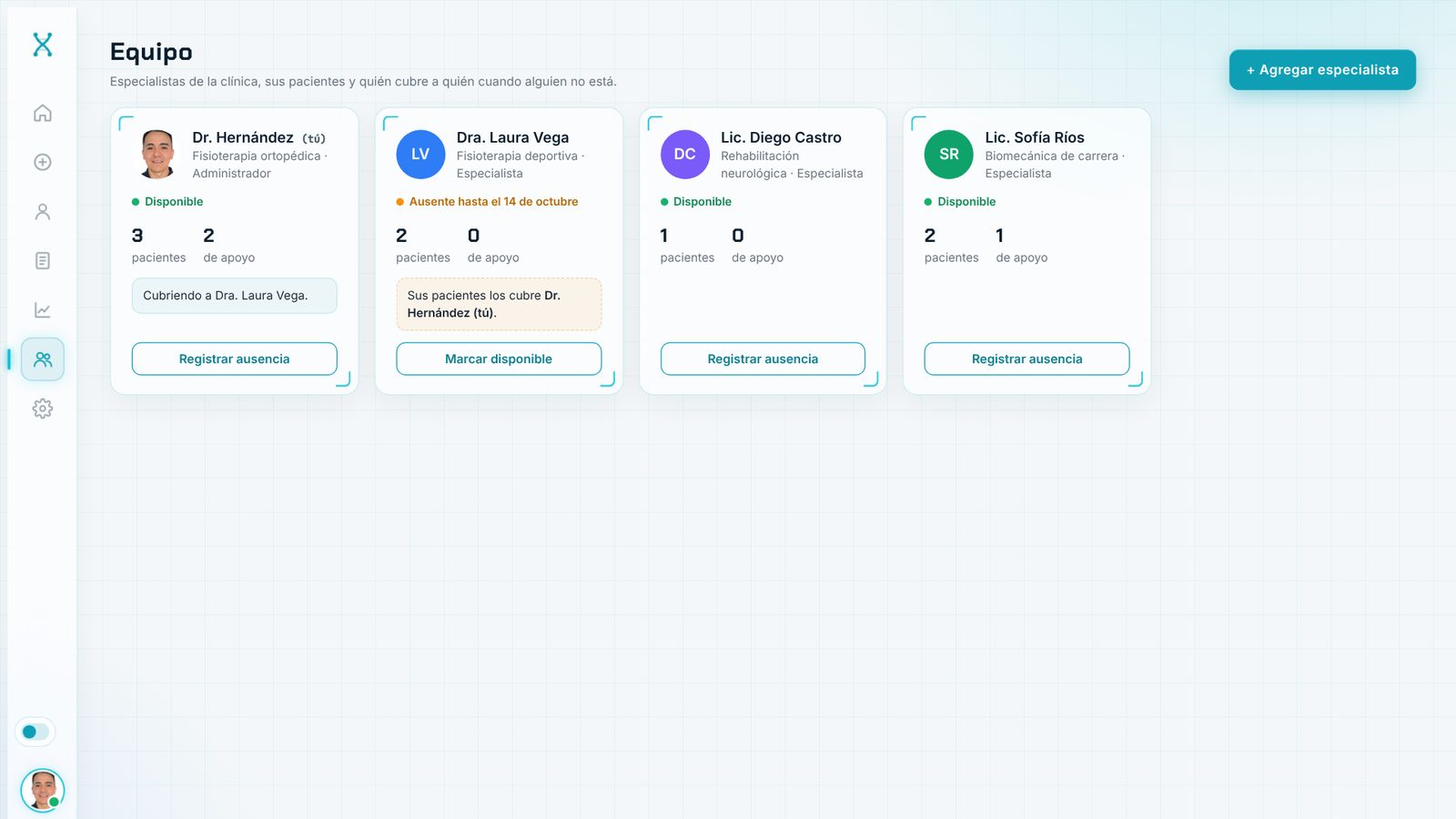Click the '2 de apoyo' count on Dr. Hernández card
Image resolution: width=1456 pixels, height=819 pixels.
[229, 246]
